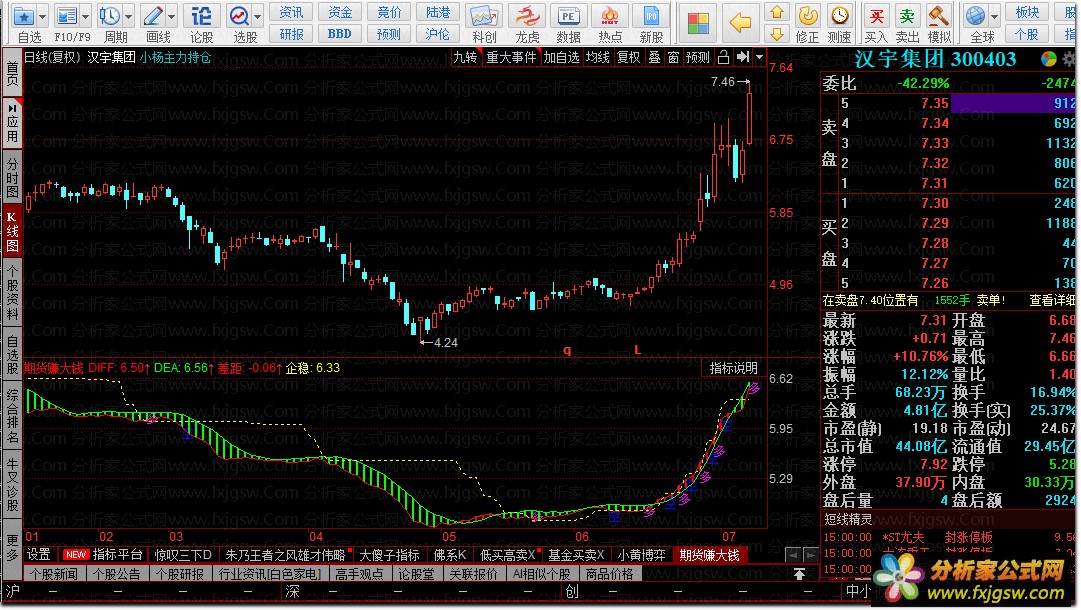This screenshot has width=1081, height=610.
Task: Click the four-color multi-window layout icon
Action: 698,23
